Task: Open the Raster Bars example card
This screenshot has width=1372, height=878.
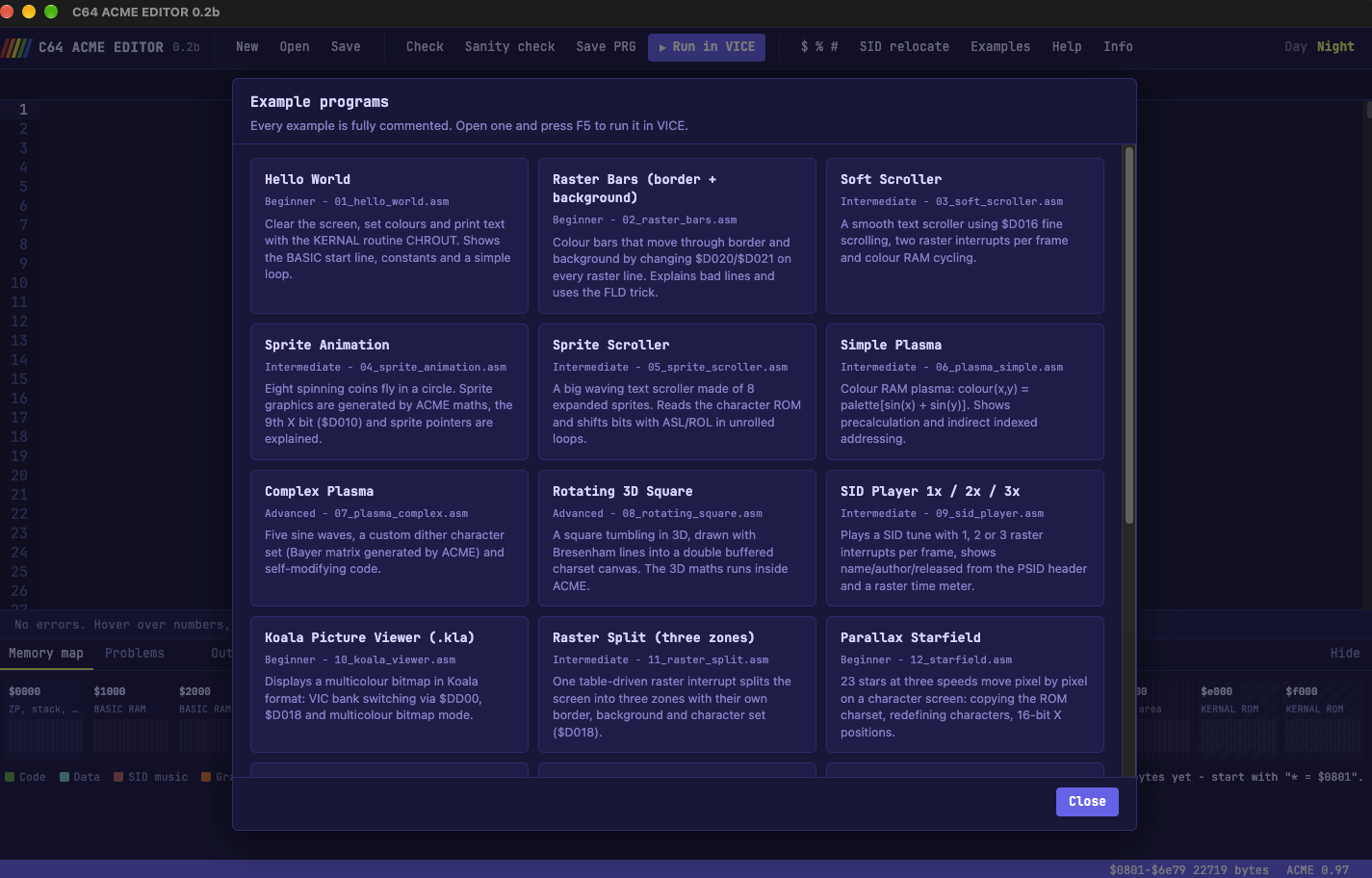Action: click(x=677, y=236)
